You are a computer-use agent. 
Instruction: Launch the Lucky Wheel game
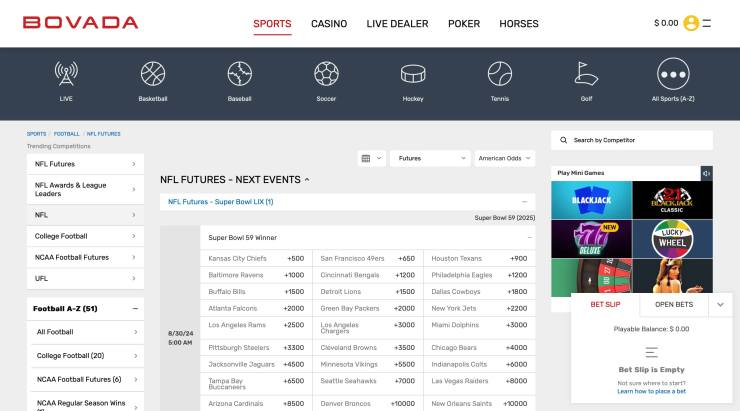coord(673,239)
